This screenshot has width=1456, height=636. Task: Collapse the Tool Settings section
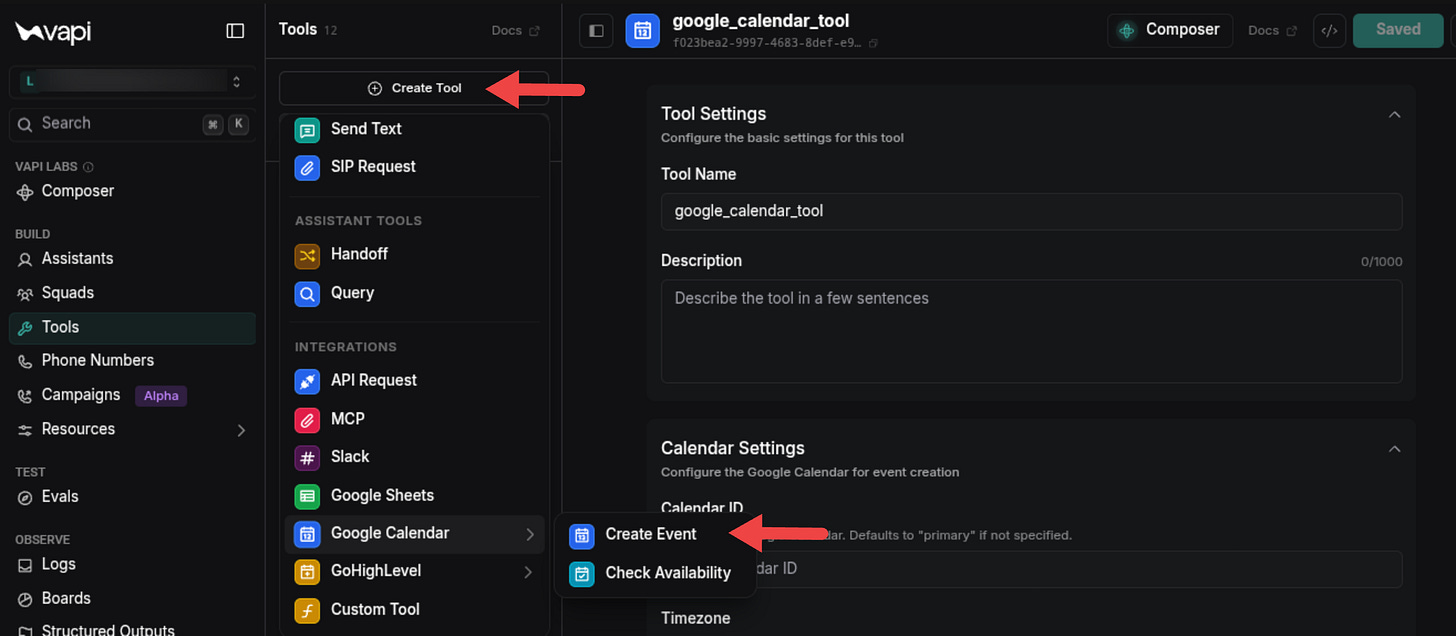pos(1394,115)
